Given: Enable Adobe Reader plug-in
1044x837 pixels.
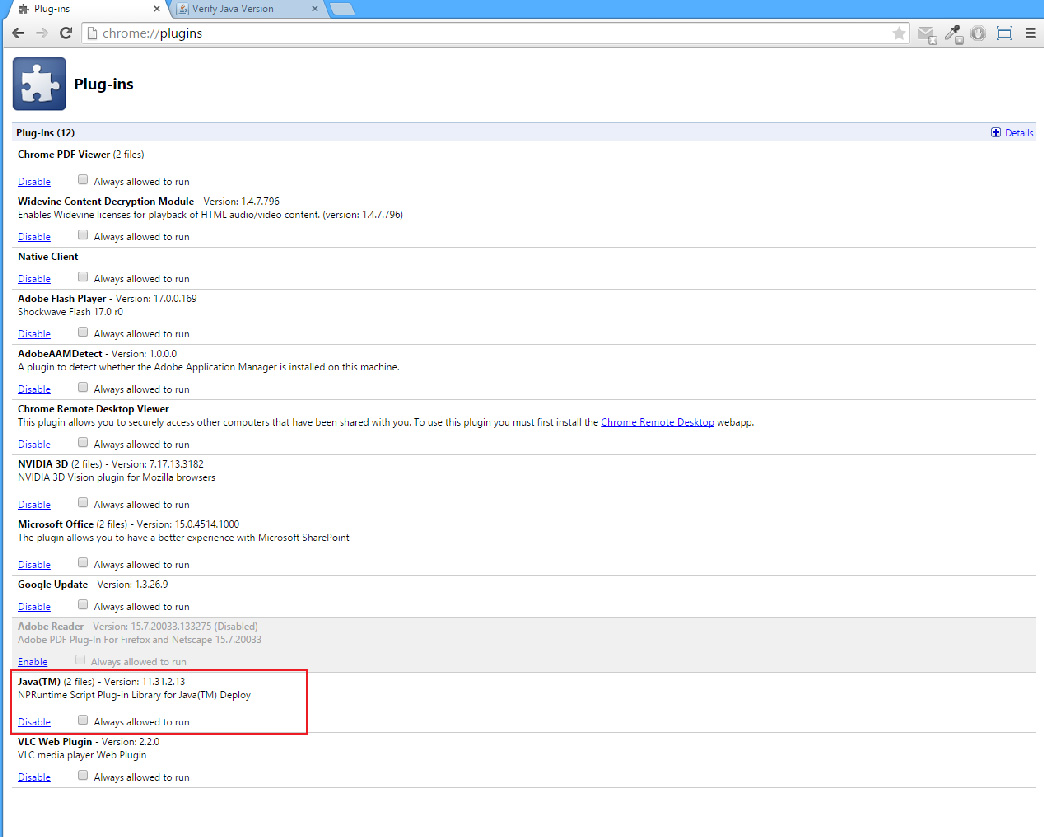Looking at the screenshot, I should point(33,662).
